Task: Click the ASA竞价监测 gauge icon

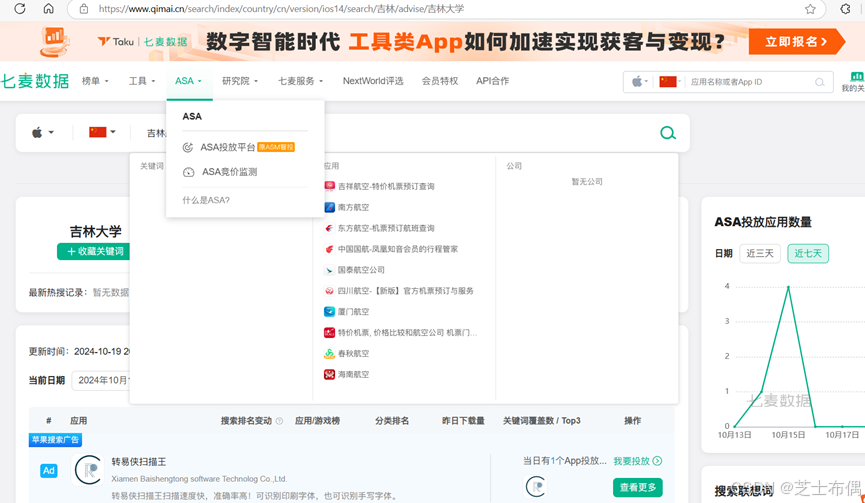Action: 188,172
